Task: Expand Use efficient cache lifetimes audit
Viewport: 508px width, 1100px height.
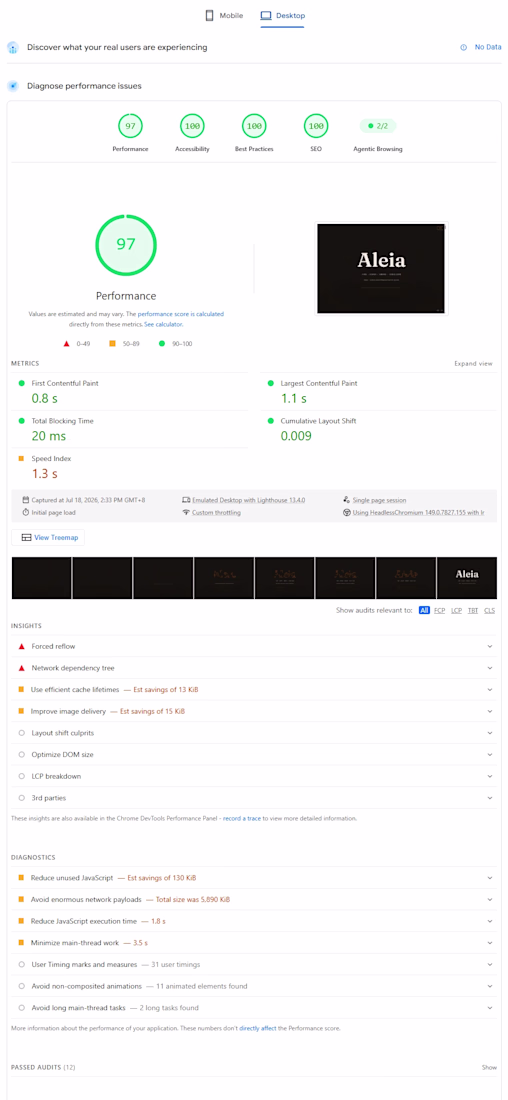Action: click(254, 690)
